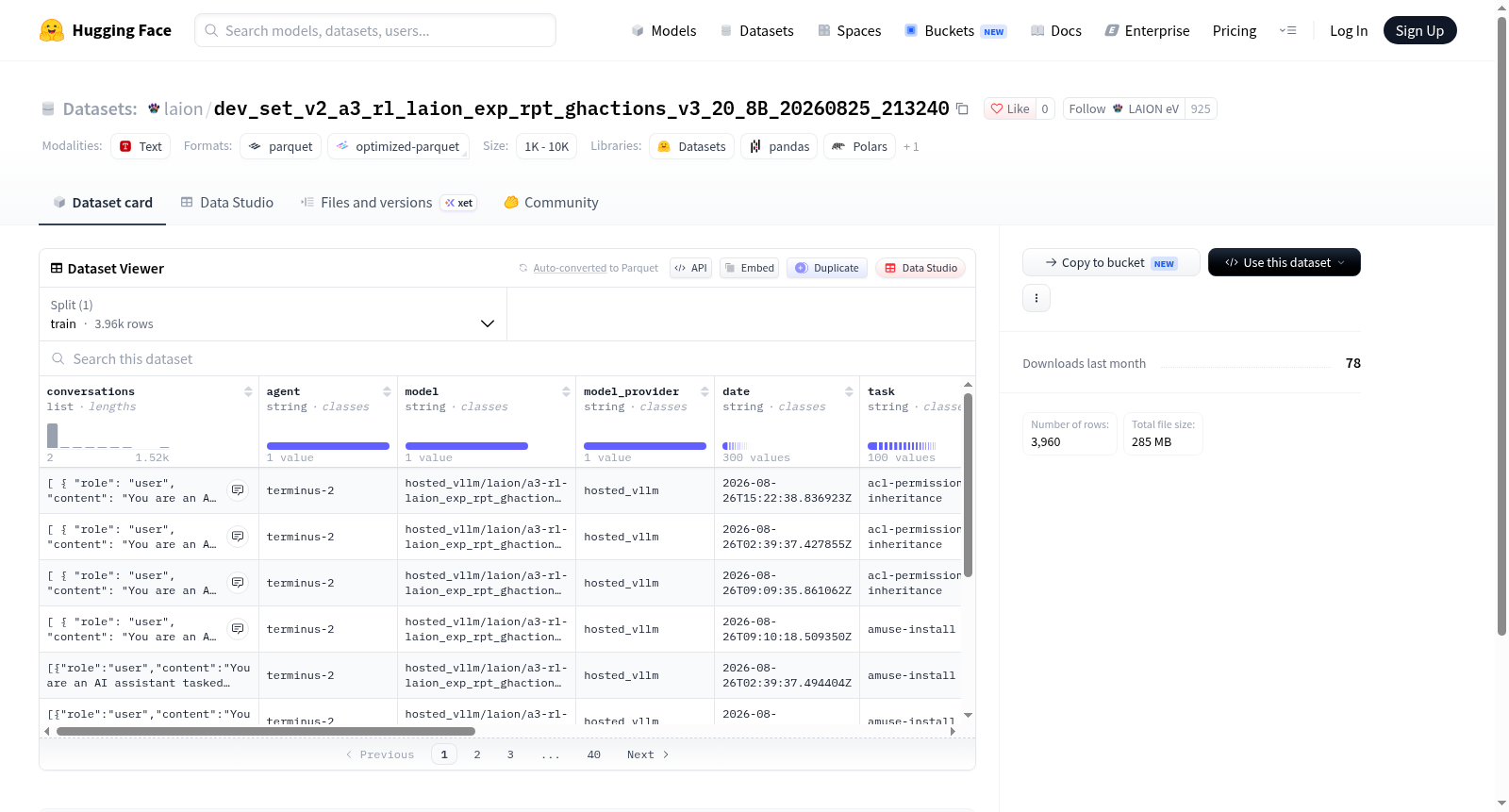Focus the Search this dataset field
This screenshot has width=1509, height=812.
click(507, 359)
